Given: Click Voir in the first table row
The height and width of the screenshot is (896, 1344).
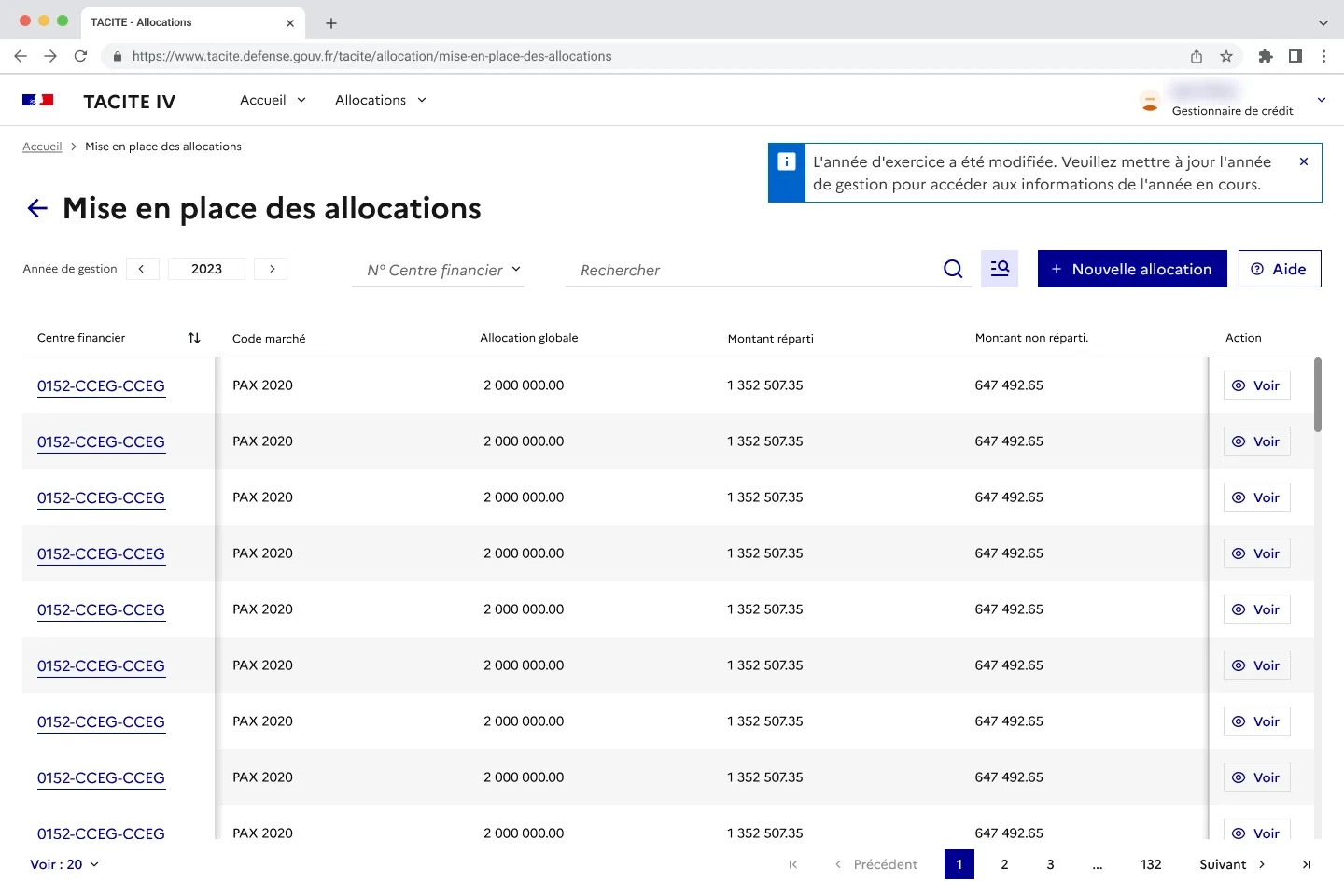Looking at the screenshot, I should [x=1256, y=385].
